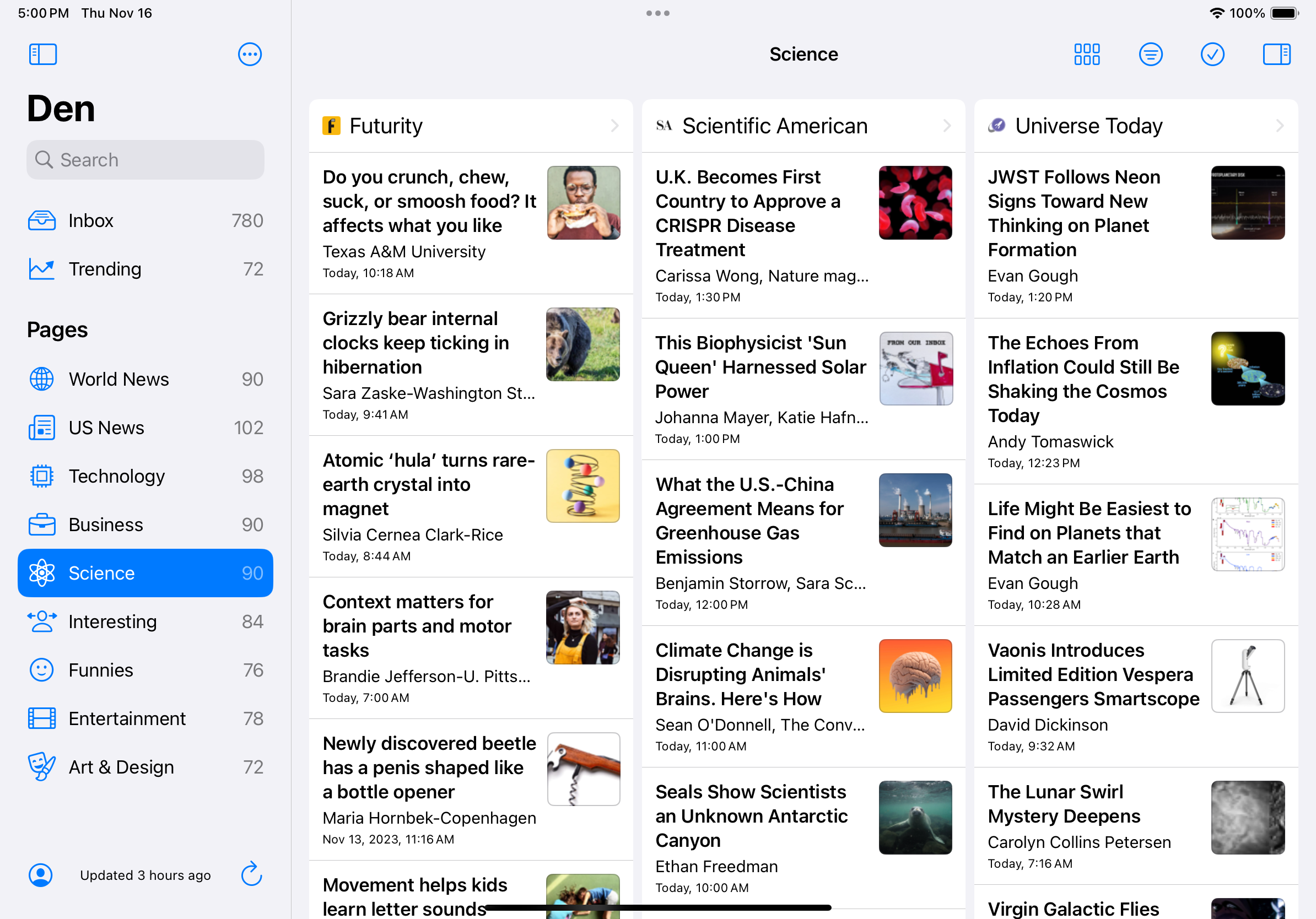Select the Trending page

tap(145, 269)
